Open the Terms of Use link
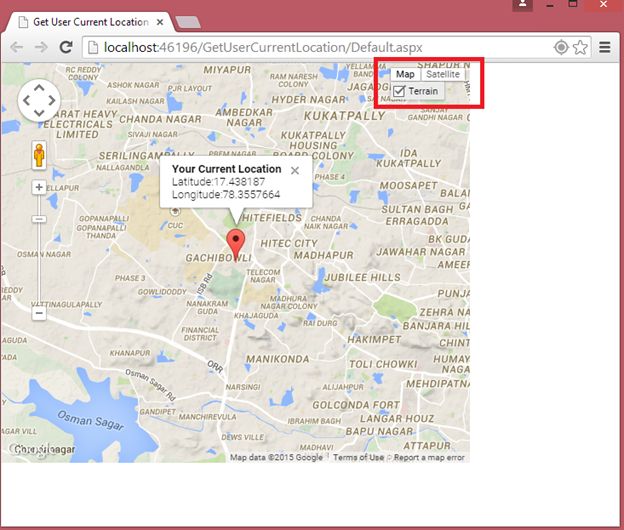Screen dimensions: 624x530 358,458
